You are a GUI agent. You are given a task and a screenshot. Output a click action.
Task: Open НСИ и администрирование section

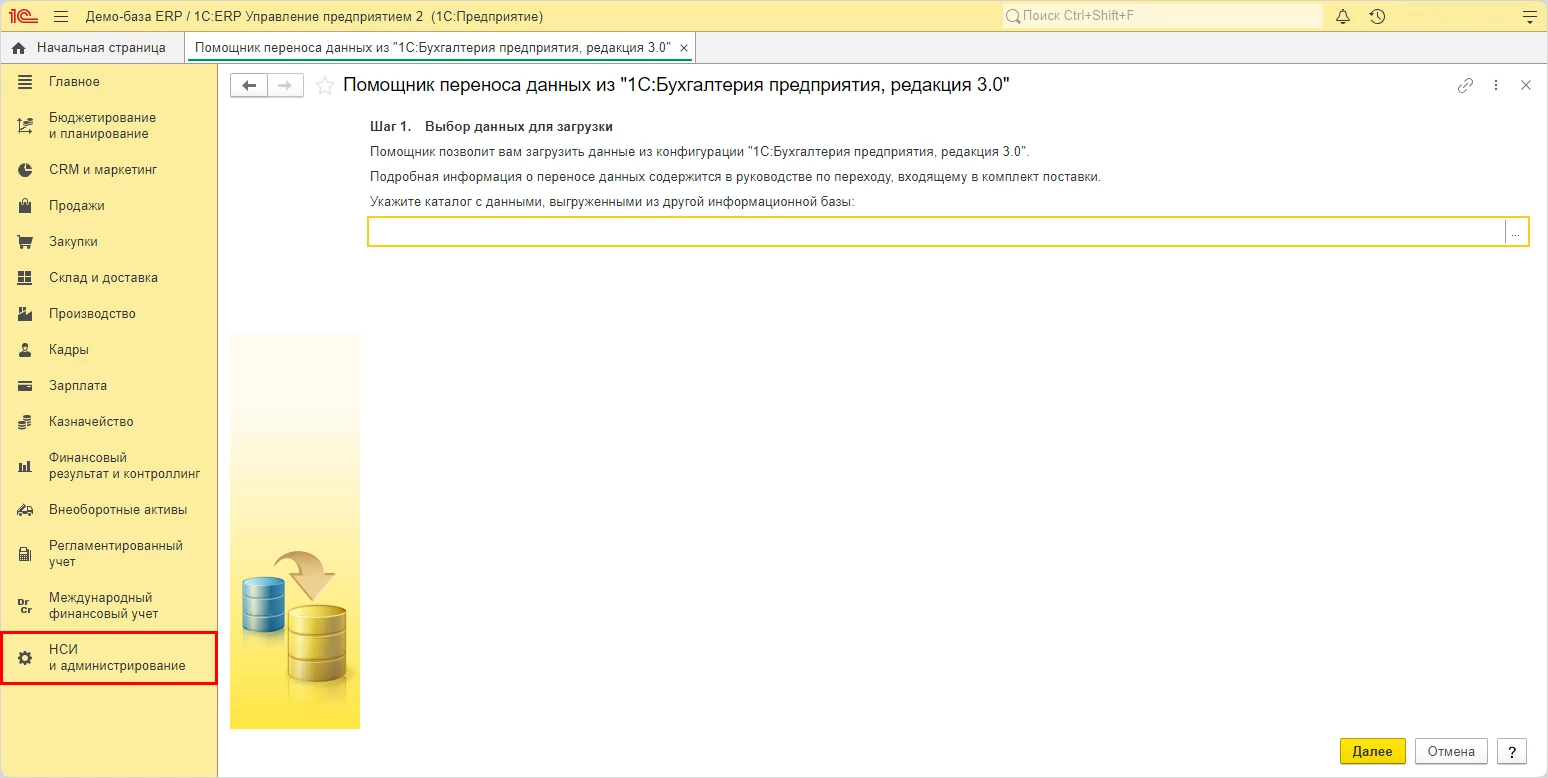[x=108, y=658]
